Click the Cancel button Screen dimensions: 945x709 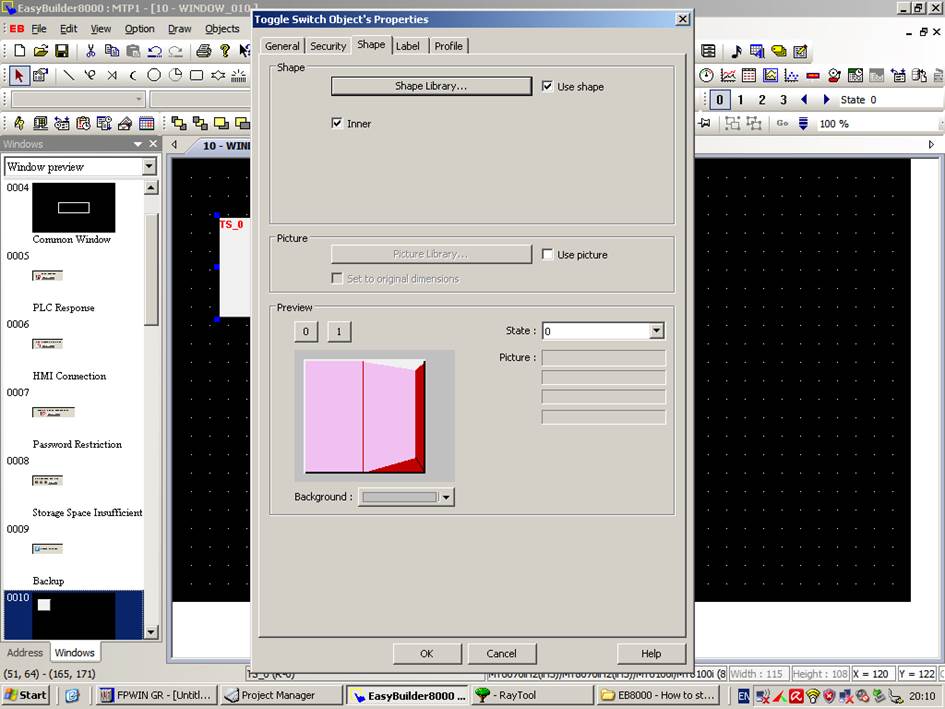pos(501,653)
